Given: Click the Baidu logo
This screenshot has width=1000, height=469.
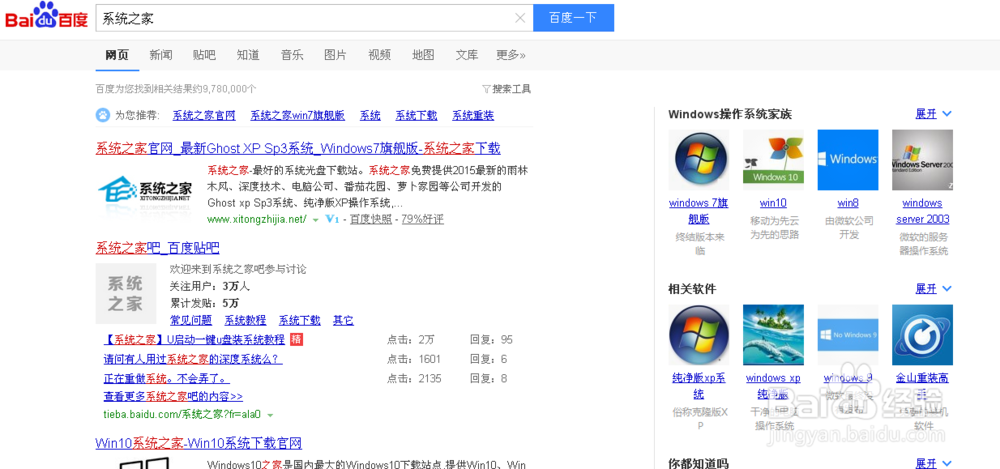Looking at the screenshot, I should 46,16.
